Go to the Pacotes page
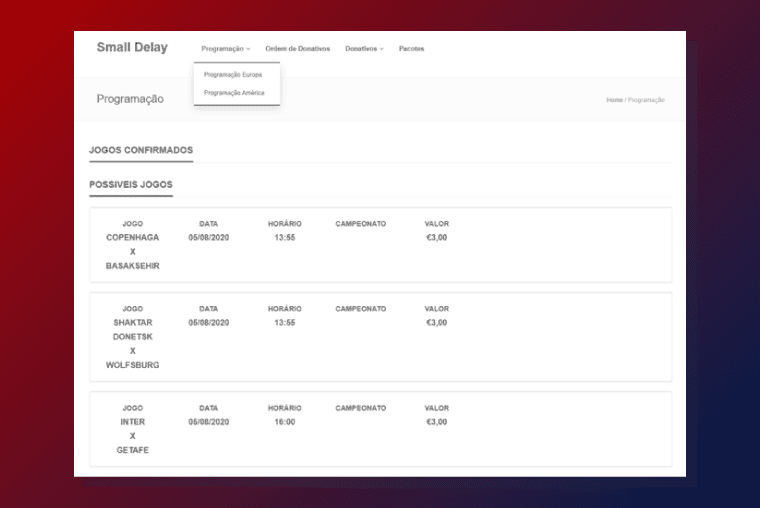The image size is (760, 508). coord(412,48)
